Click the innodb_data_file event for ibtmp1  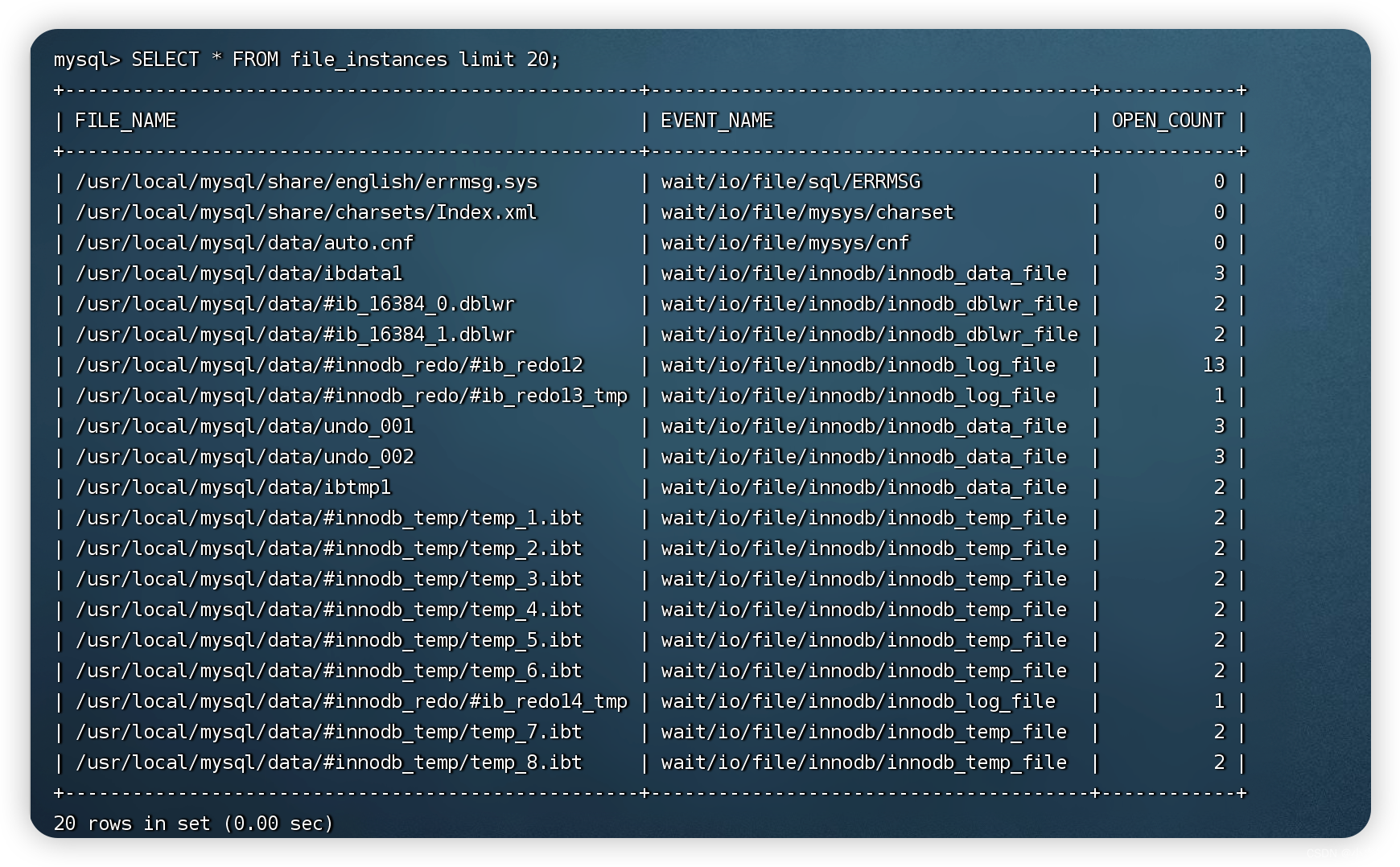click(864, 487)
